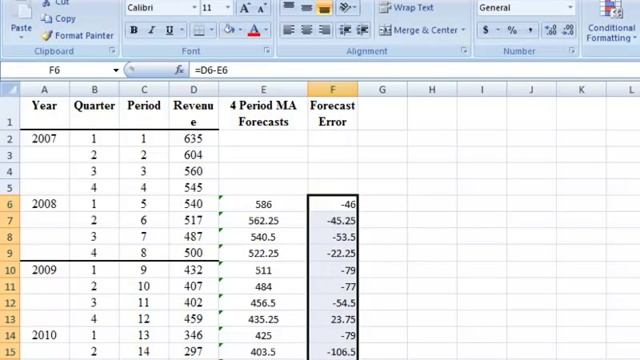Apply the fill color bucket
This screenshot has height=360, width=640.
[229, 30]
